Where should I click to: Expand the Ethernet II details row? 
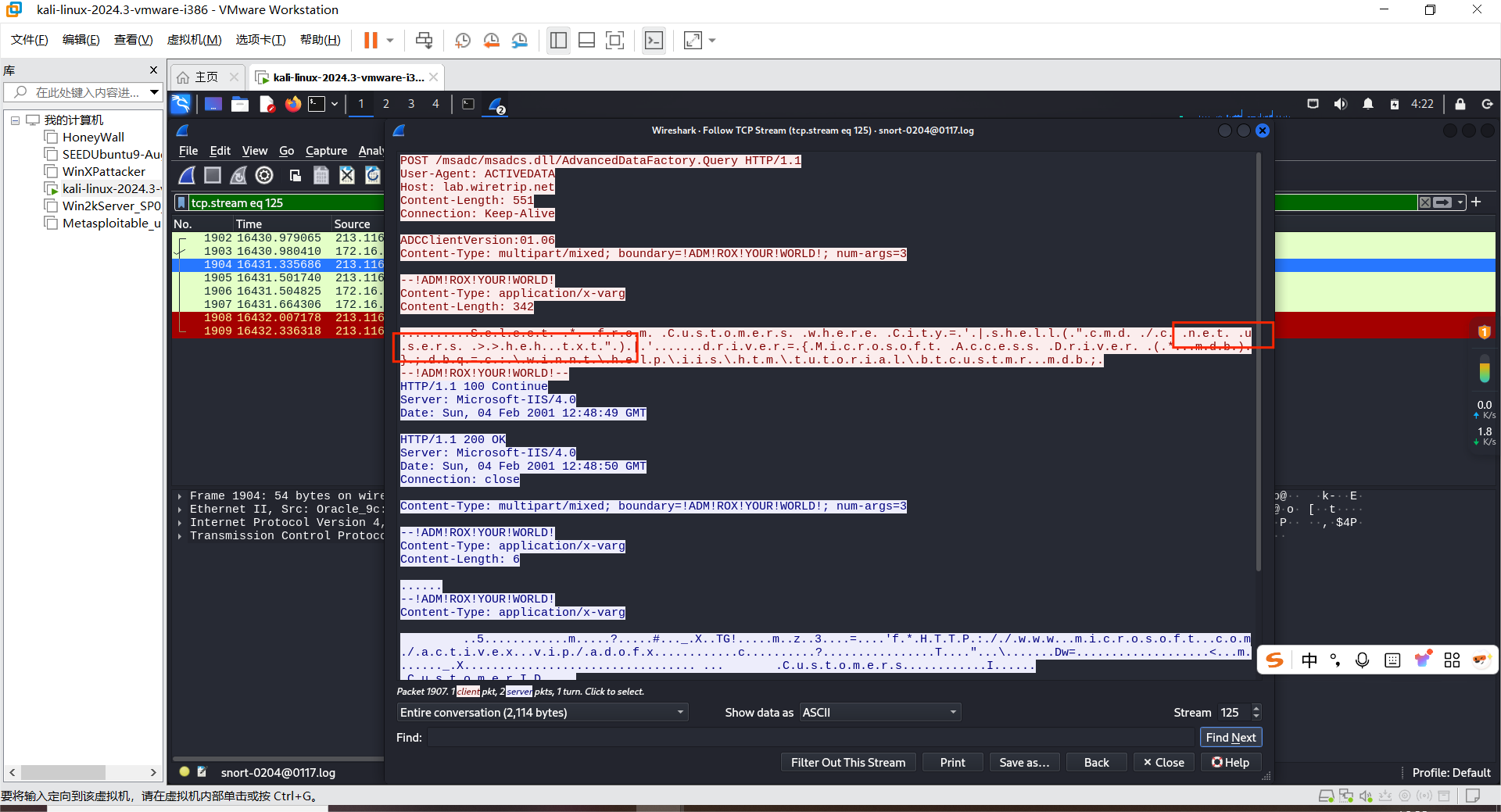tap(180, 510)
